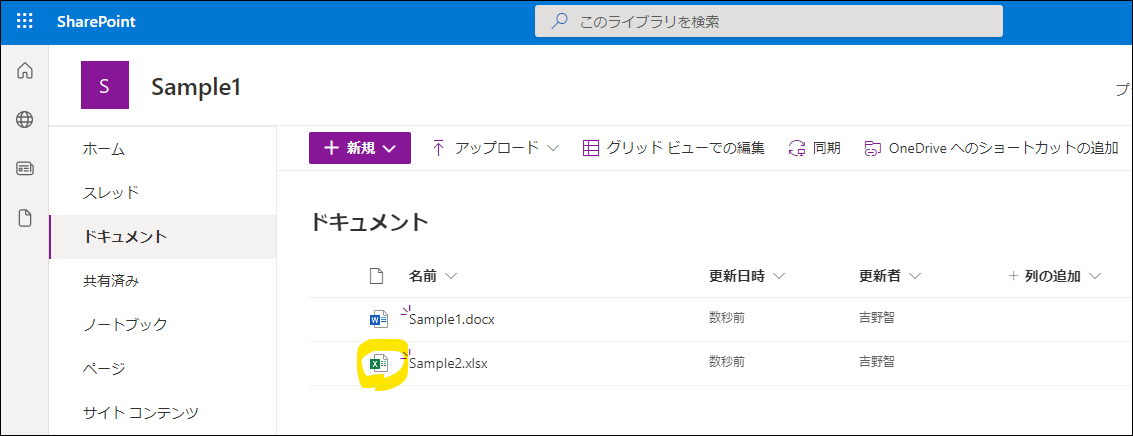Click 数秒前 in the Sample1.docx row
The width and height of the screenshot is (1133, 436).
[x=727, y=317]
